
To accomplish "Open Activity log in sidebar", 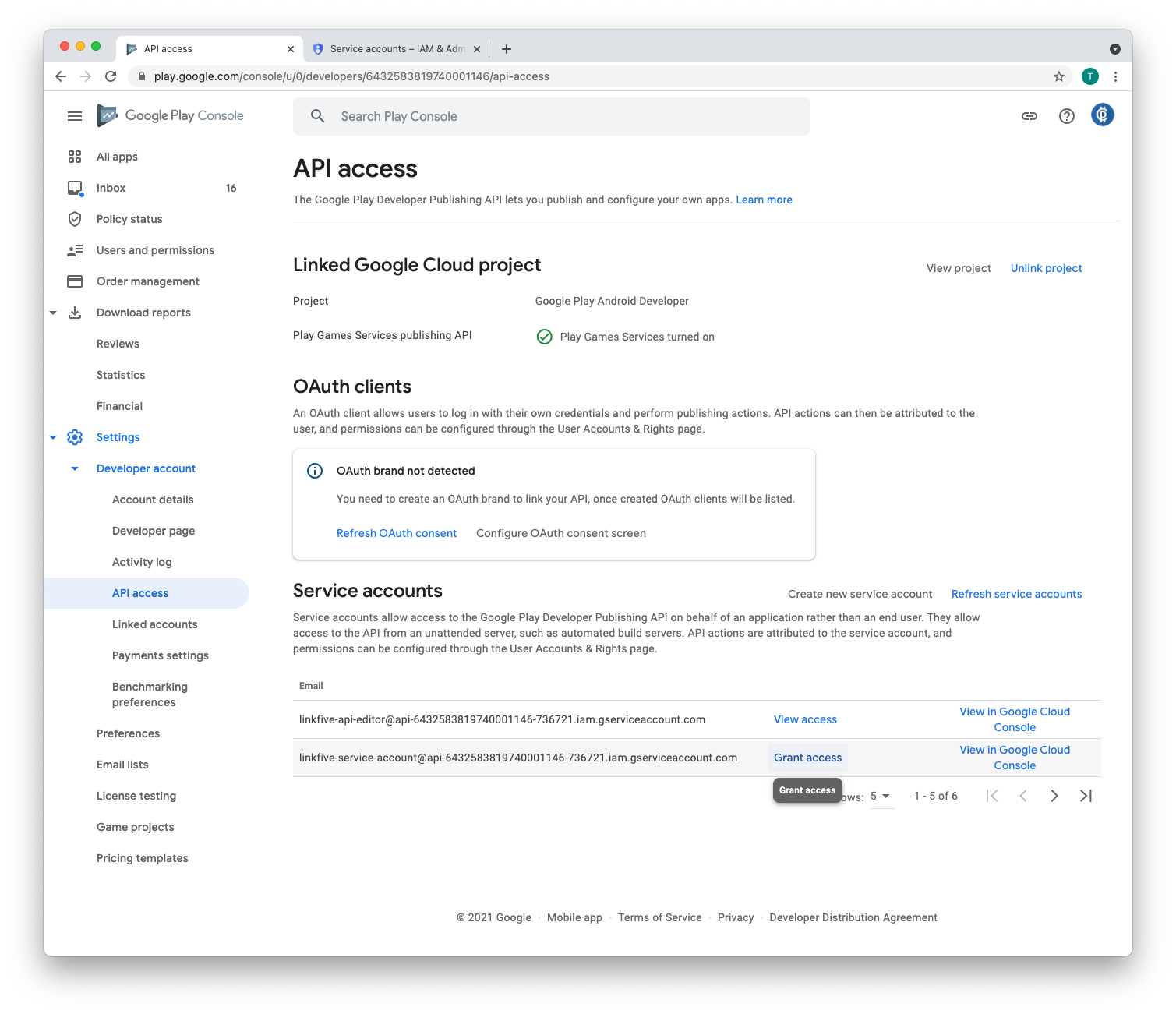I will [x=142, y=562].
